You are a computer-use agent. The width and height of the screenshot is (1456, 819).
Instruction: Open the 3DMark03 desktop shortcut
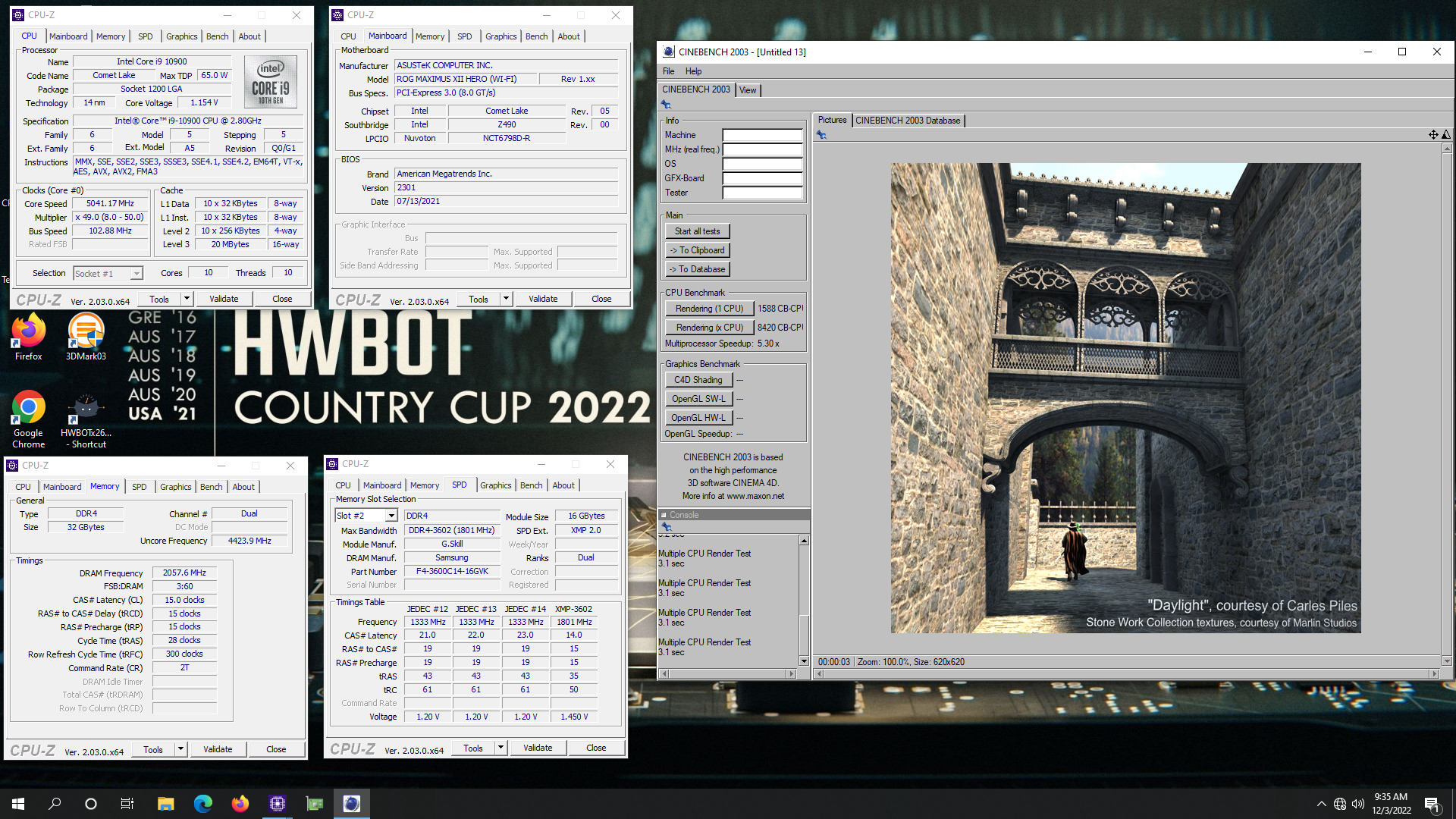86,337
